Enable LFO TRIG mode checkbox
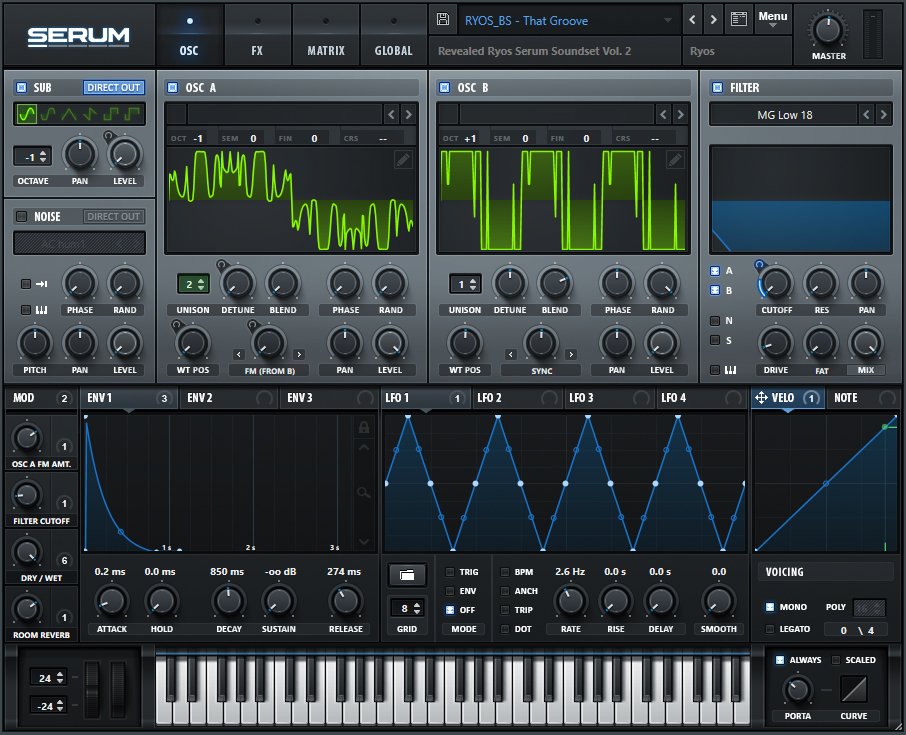 pyautogui.click(x=450, y=571)
